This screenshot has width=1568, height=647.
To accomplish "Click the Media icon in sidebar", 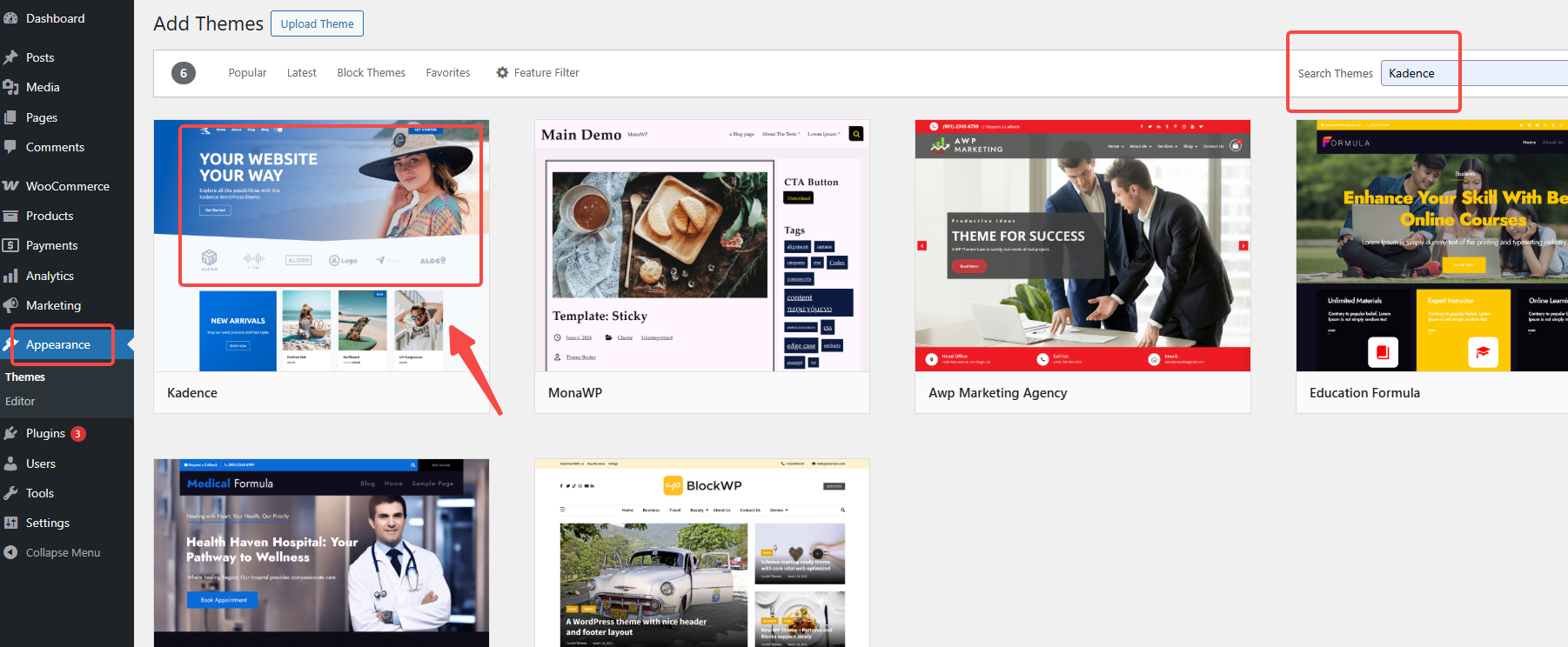I will click(x=10, y=87).
